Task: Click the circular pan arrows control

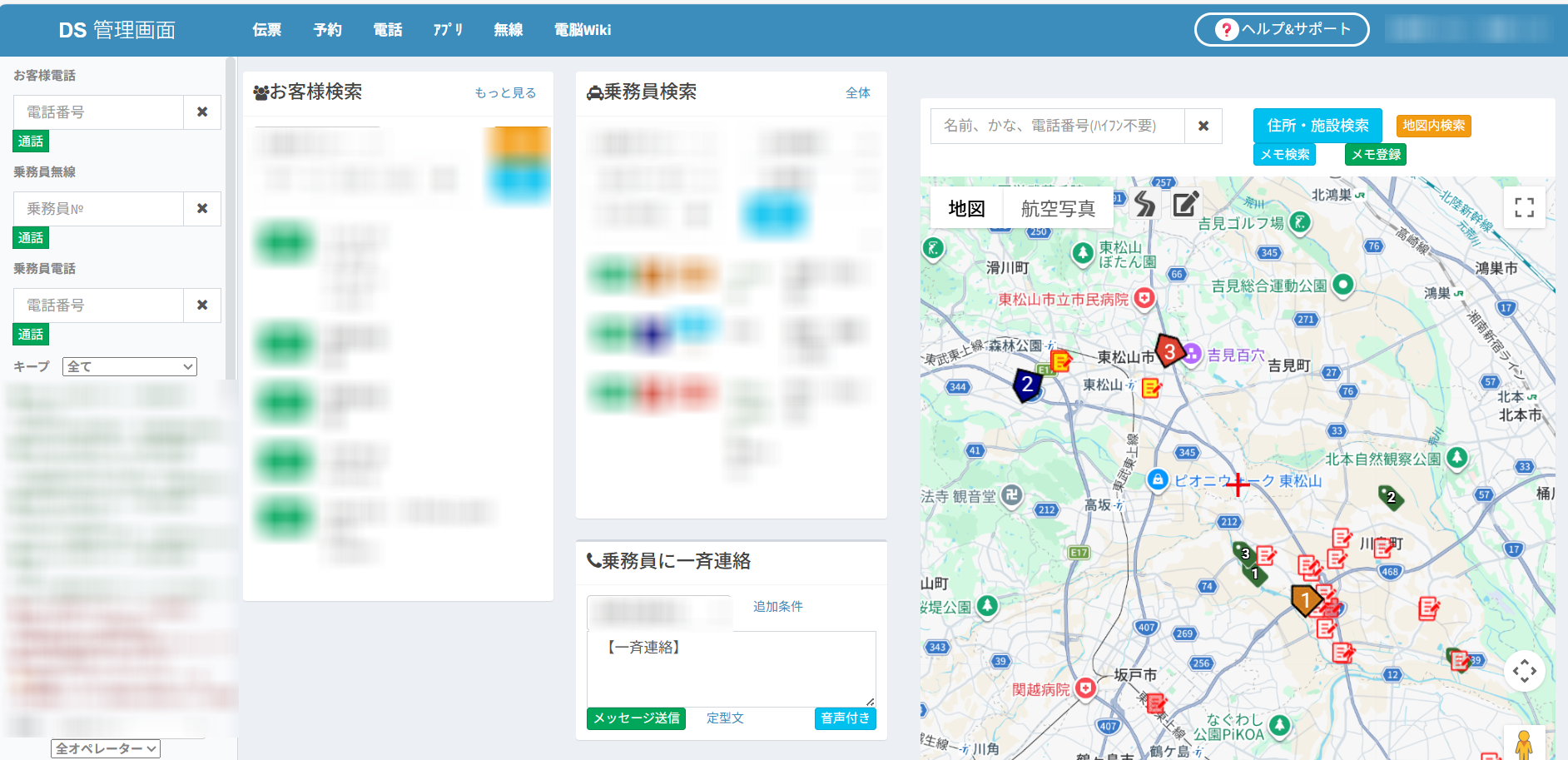Action: [x=1524, y=672]
